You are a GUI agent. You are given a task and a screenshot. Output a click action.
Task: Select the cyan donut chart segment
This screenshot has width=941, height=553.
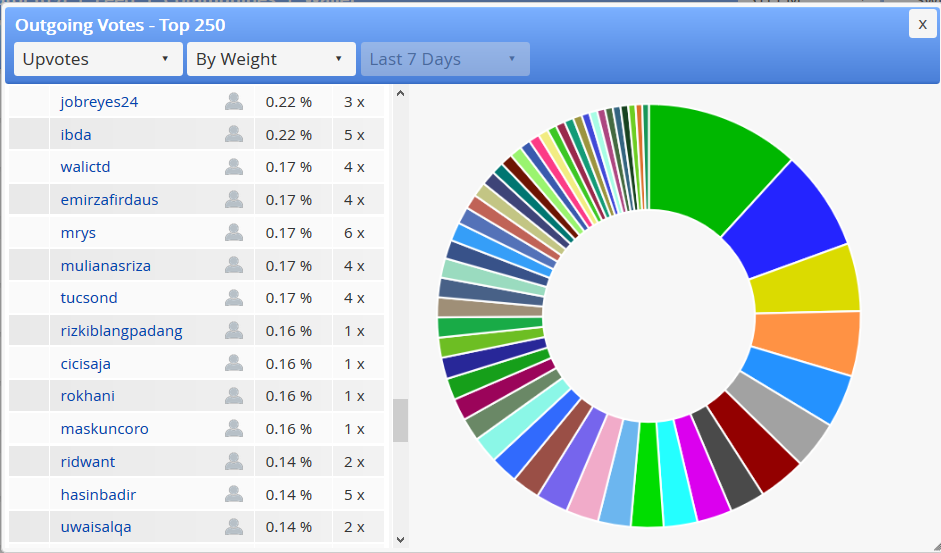pos(676,474)
